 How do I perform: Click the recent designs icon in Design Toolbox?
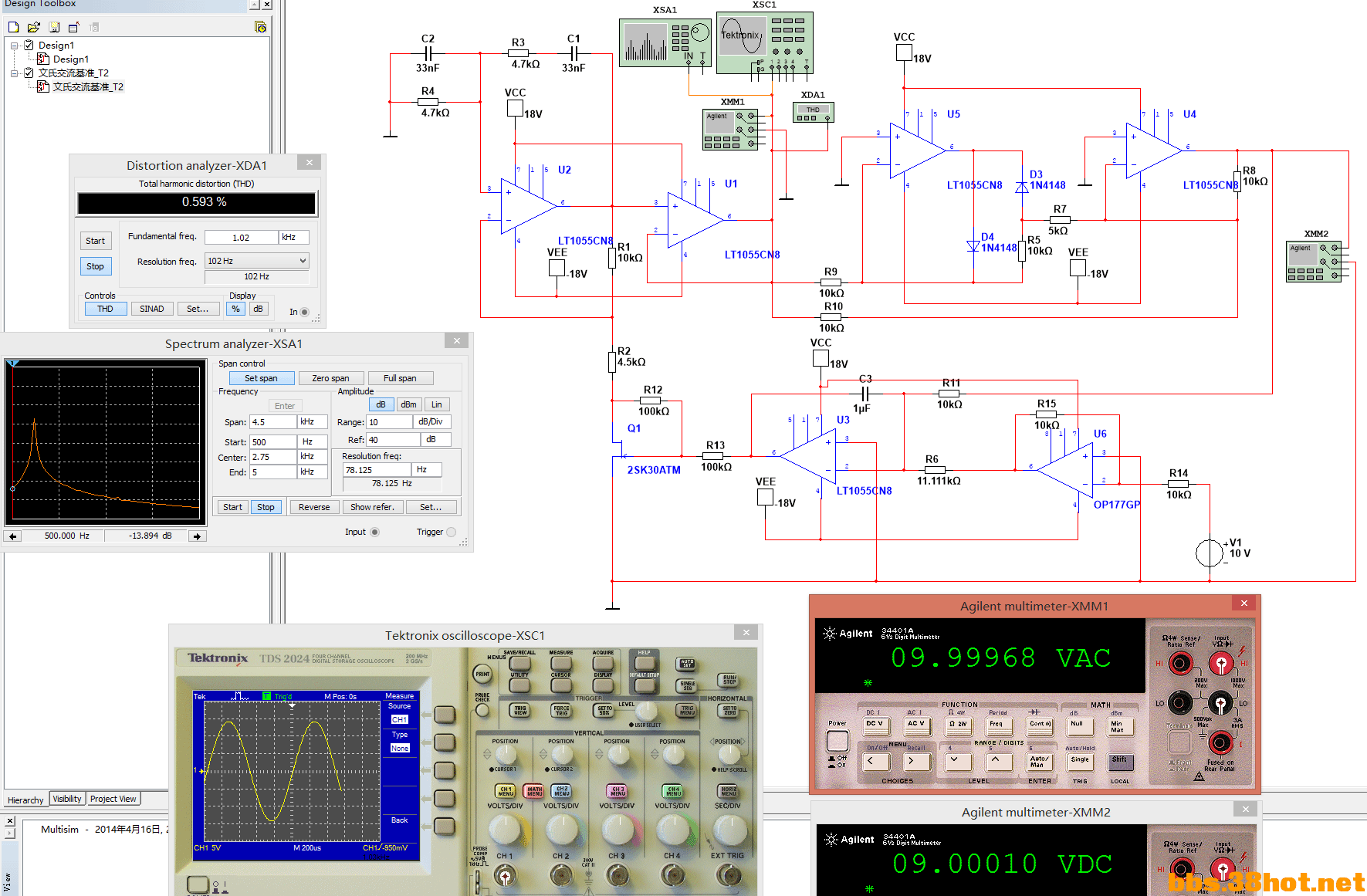click(260, 27)
